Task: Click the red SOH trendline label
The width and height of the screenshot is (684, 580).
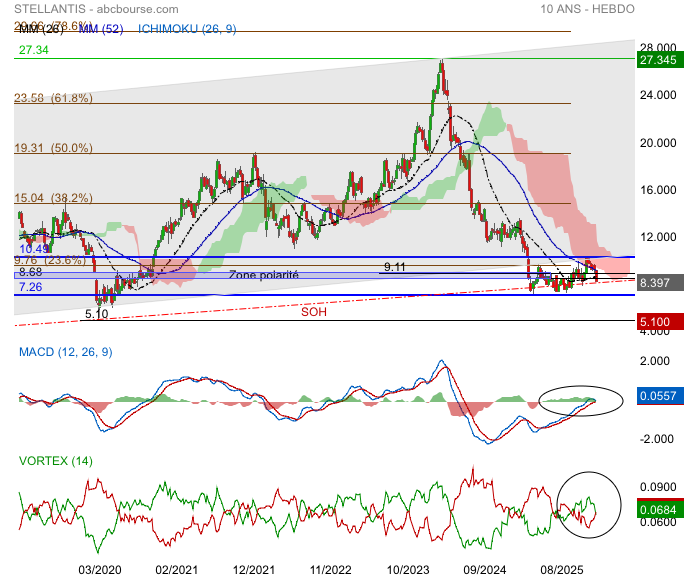Action: click(314, 312)
